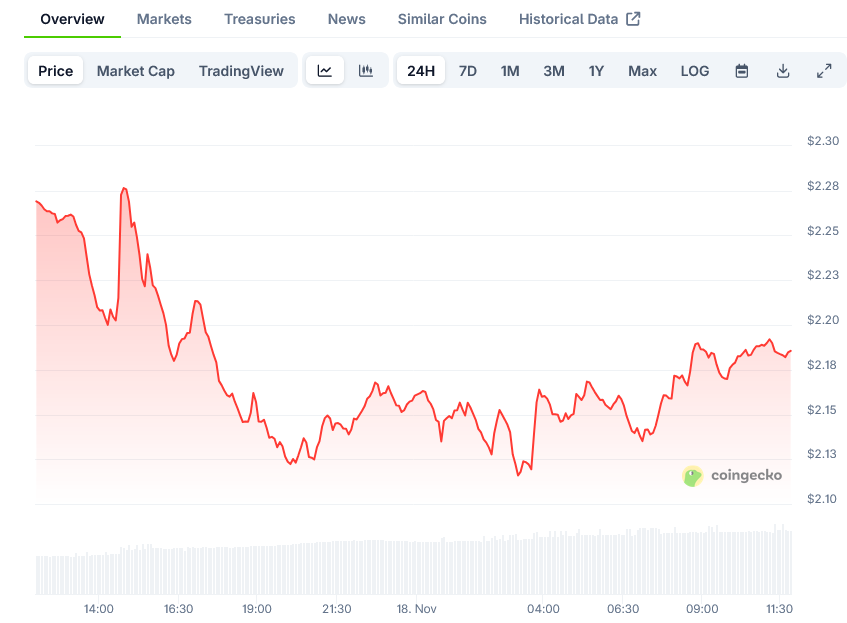Switch to the Markets tab
Screen dimensions: 847x623
[x=164, y=18]
